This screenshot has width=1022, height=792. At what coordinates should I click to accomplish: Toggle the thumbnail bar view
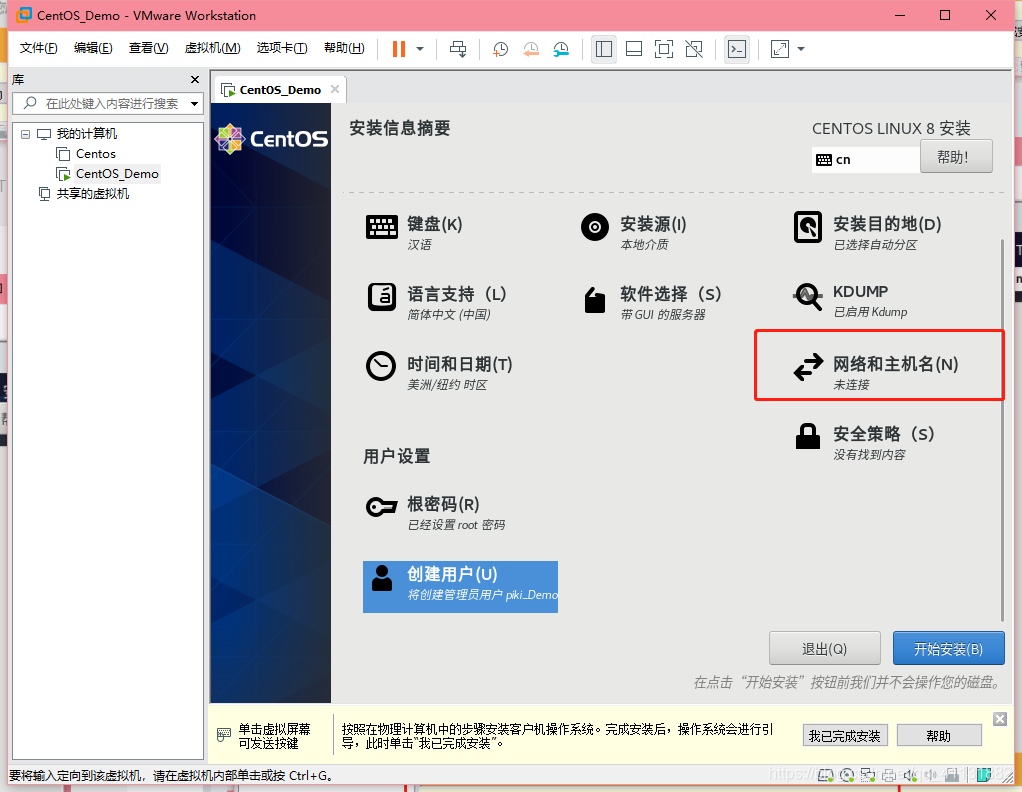point(634,49)
